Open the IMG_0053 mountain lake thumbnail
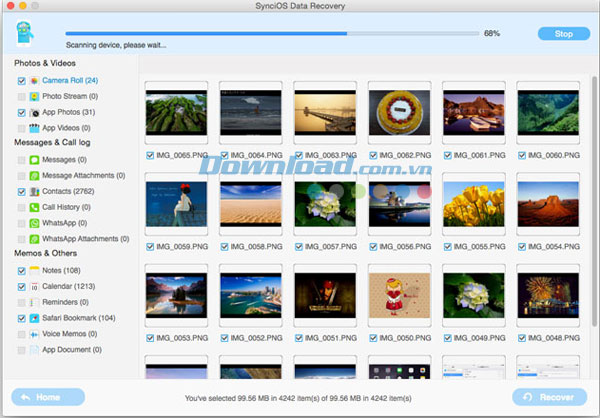This screenshot has height=418, width=600. (176, 296)
